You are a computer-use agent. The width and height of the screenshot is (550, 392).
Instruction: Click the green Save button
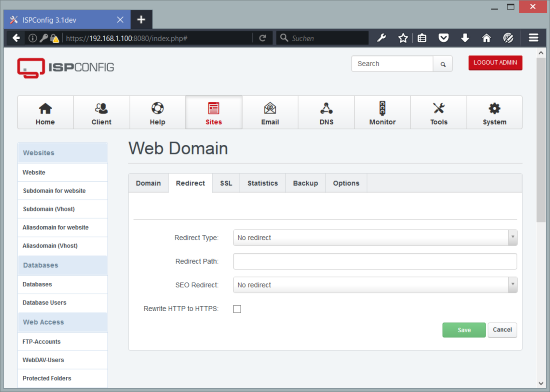pos(464,330)
